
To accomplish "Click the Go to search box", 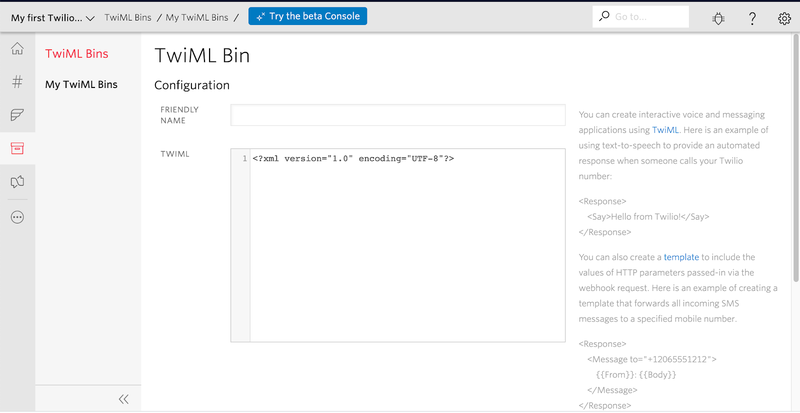I will click(641, 17).
